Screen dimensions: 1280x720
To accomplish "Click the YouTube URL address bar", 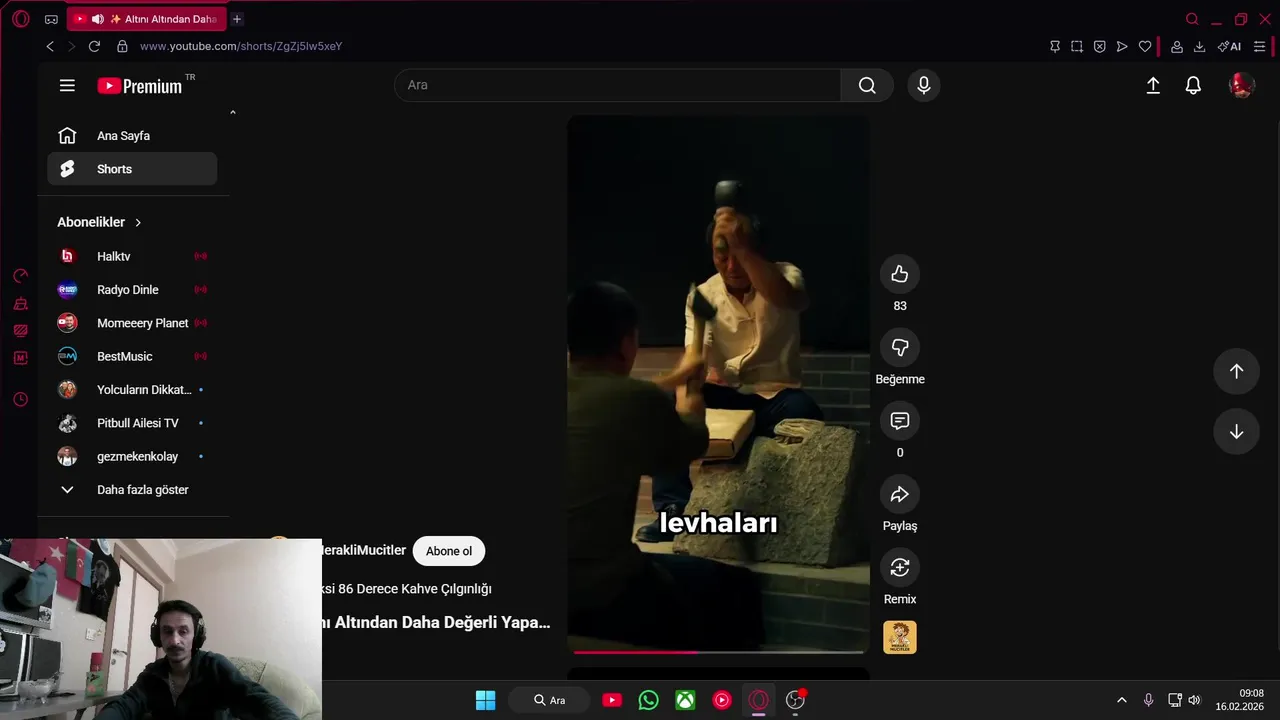I will tap(240, 46).
